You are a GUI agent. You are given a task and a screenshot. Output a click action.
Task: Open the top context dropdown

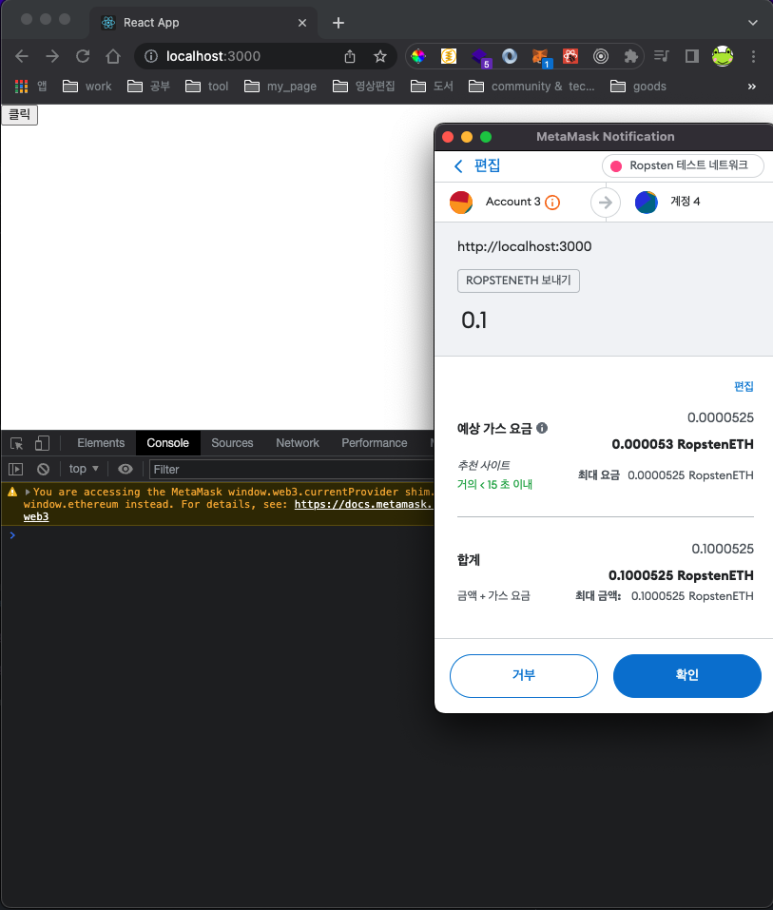click(84, 469)
